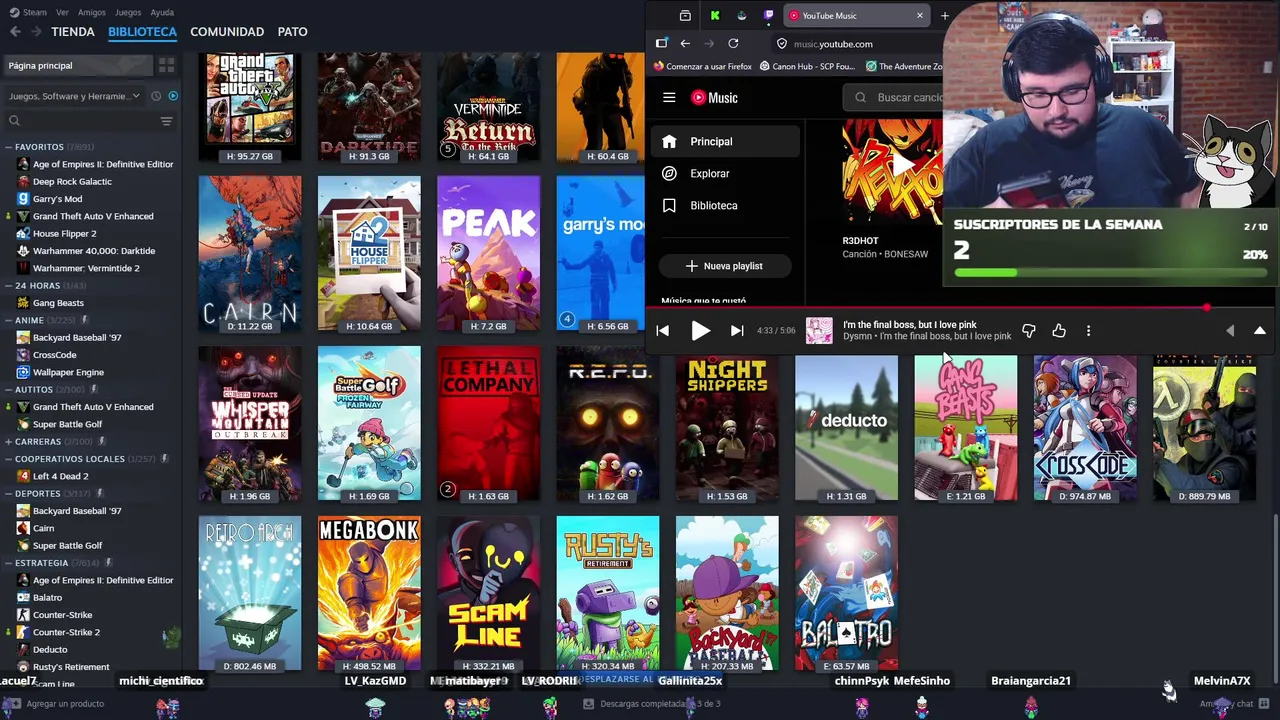Play the current song in YouTube Music
This screenshot has height=720, width=1280.
click(701, 330)
